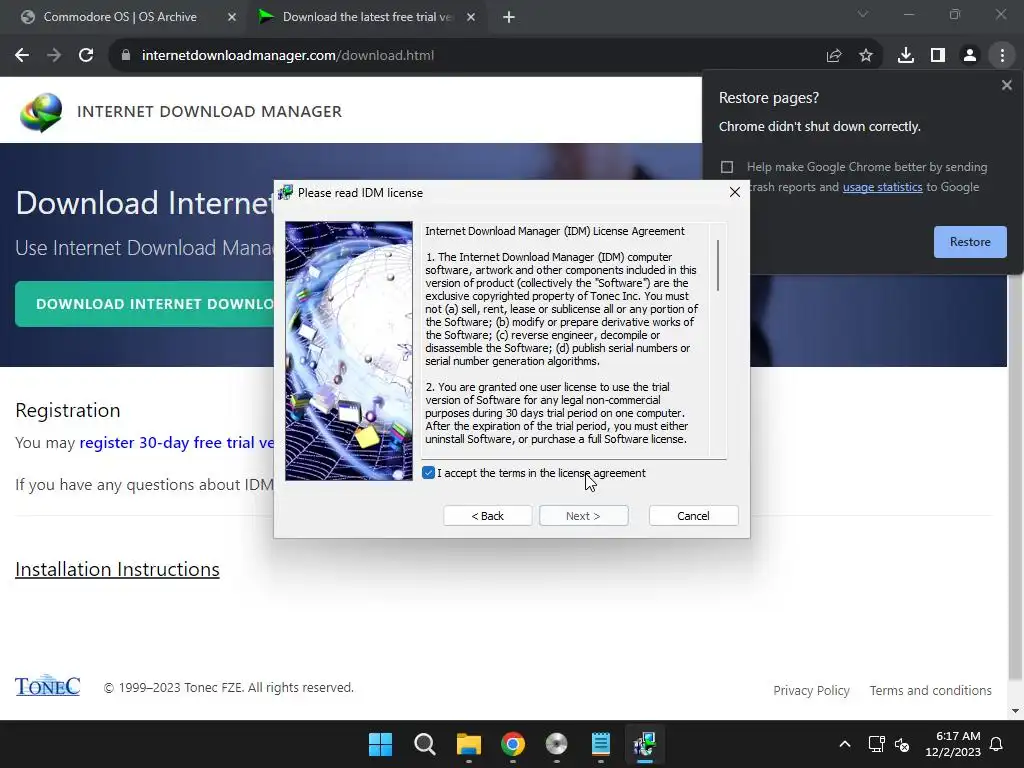Open Chrome profile icon
1024x768 pixels.
pos(970,56)
